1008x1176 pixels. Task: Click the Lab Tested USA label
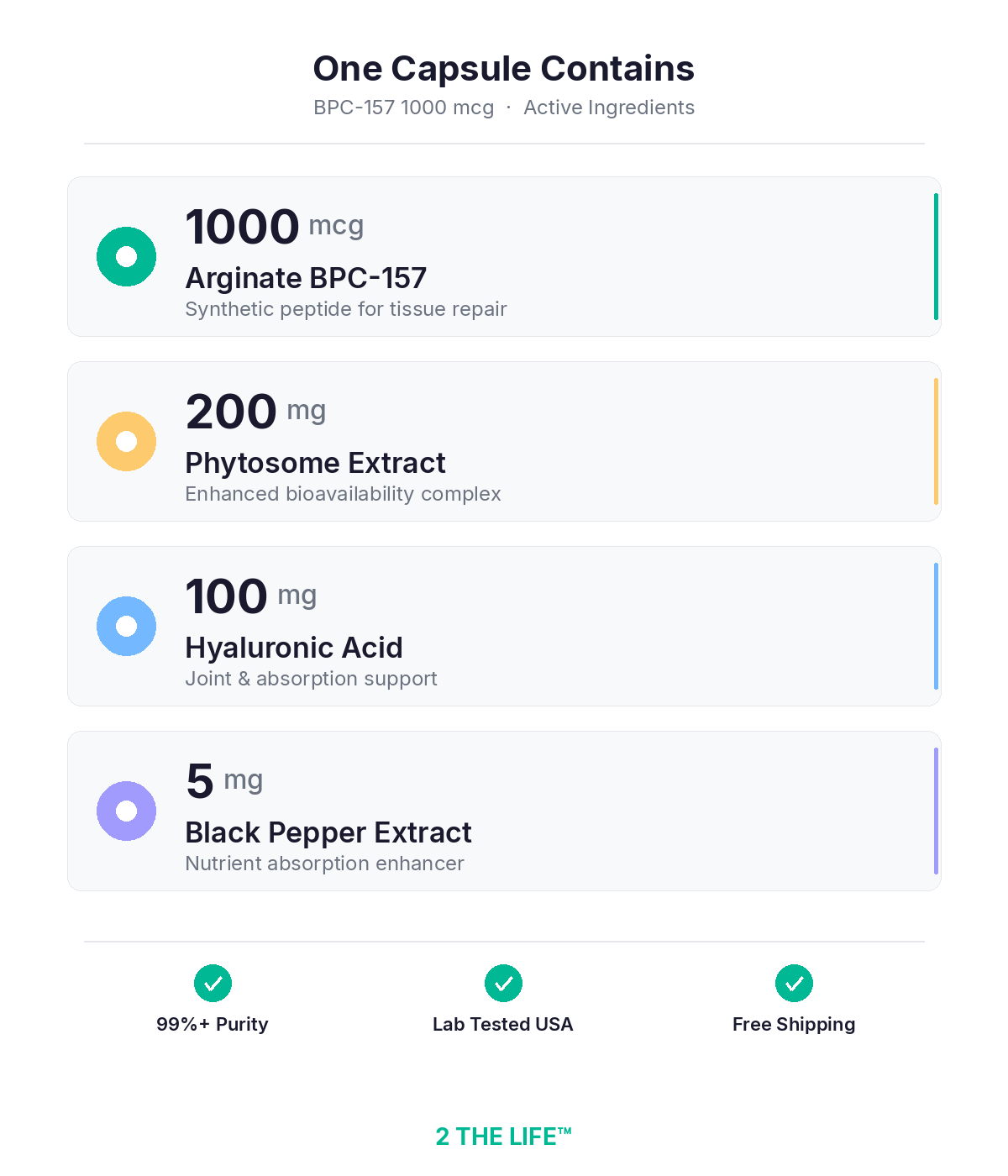coord(502,1024)
